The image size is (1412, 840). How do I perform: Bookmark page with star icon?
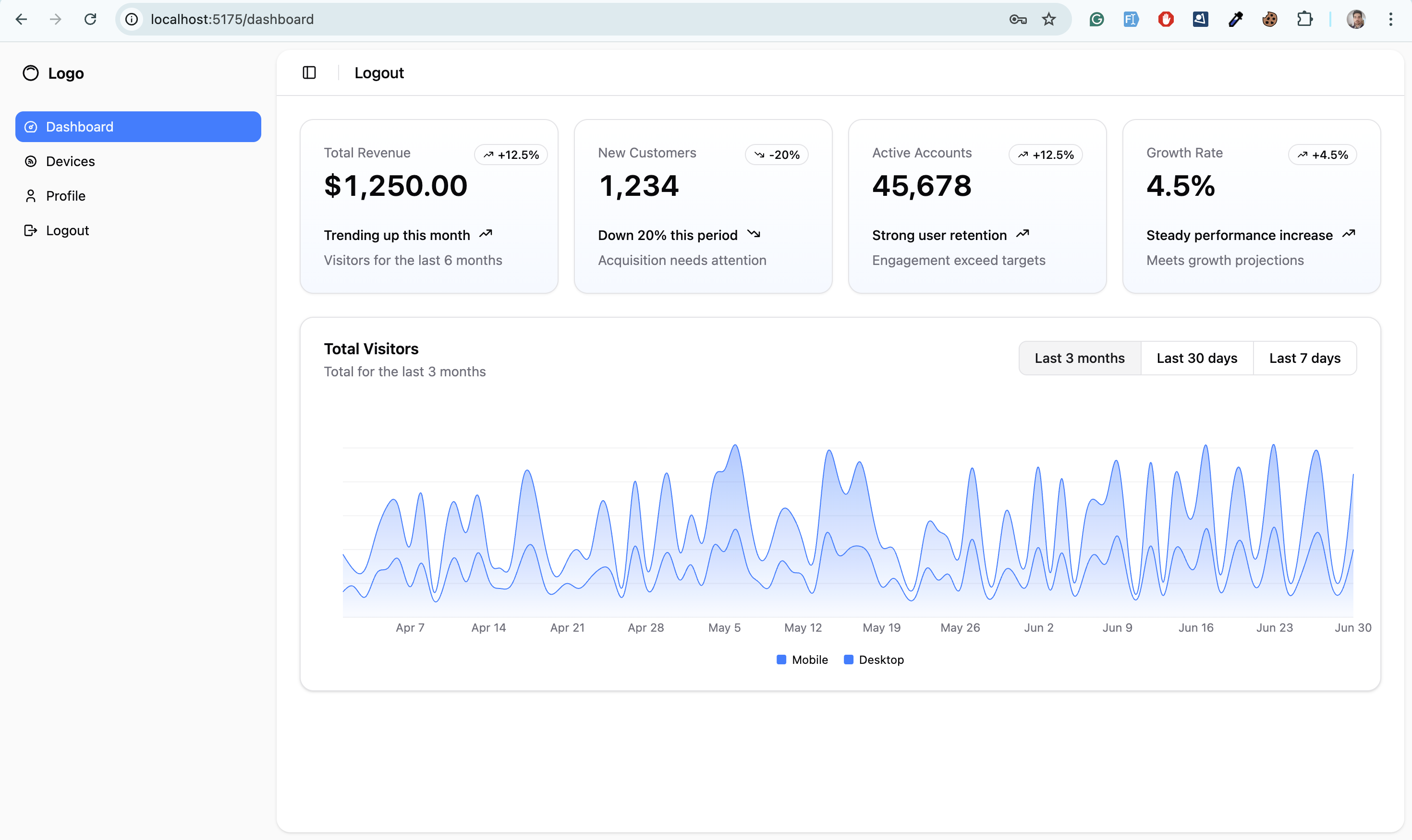[x=1048, y=19]
